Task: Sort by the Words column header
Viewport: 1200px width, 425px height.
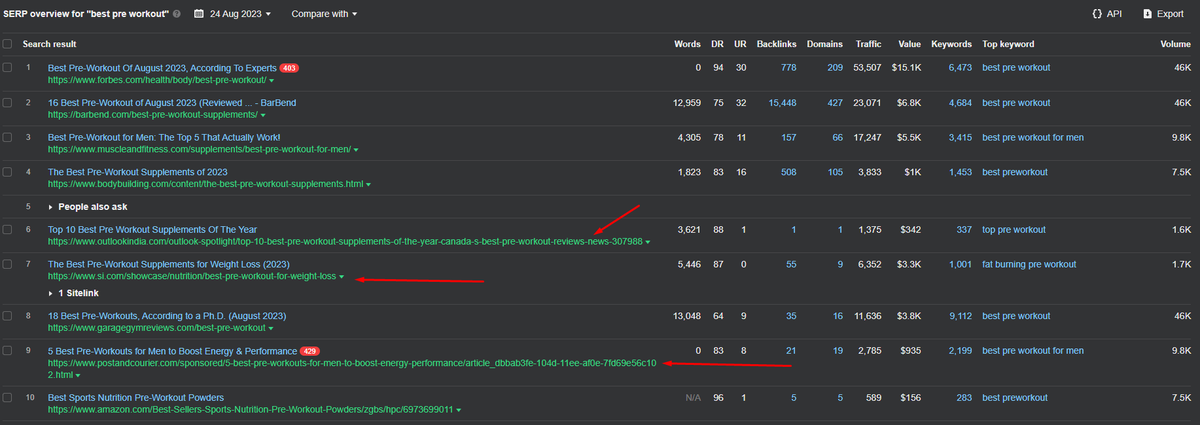Action: click(687, 44)
